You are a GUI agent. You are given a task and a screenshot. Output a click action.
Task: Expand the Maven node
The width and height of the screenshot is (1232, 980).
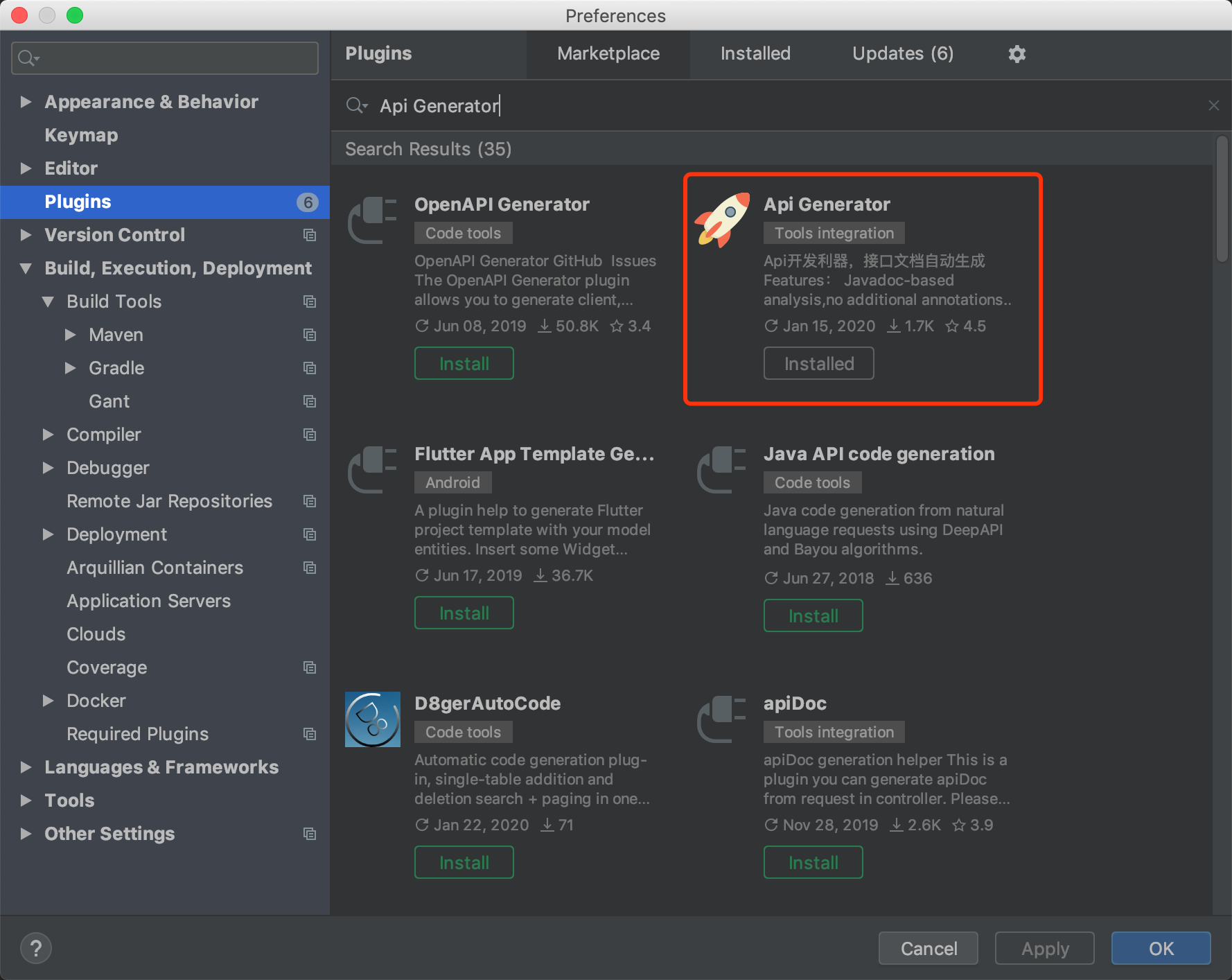point(70,335)
